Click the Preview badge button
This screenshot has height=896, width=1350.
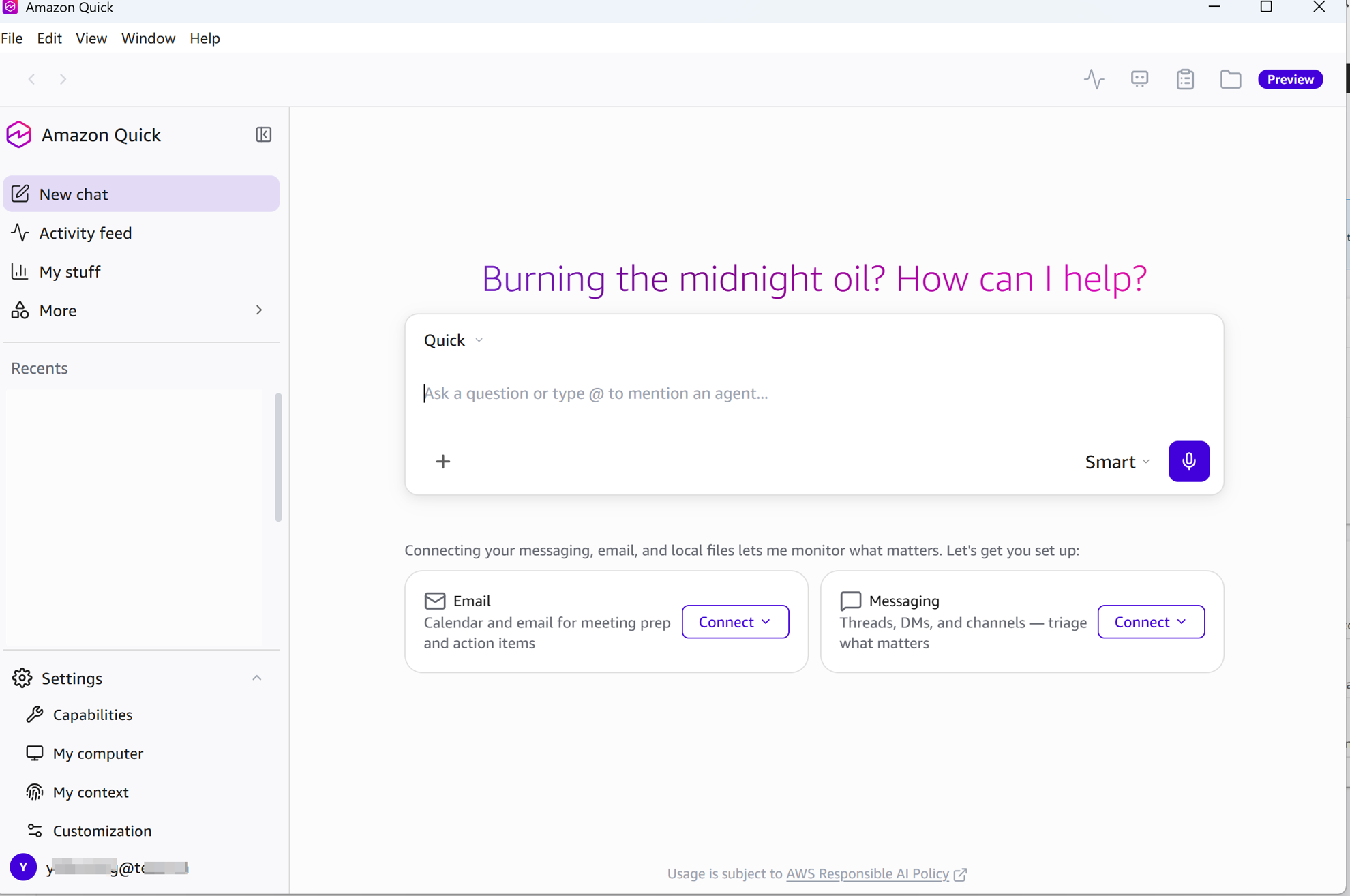1290,79
